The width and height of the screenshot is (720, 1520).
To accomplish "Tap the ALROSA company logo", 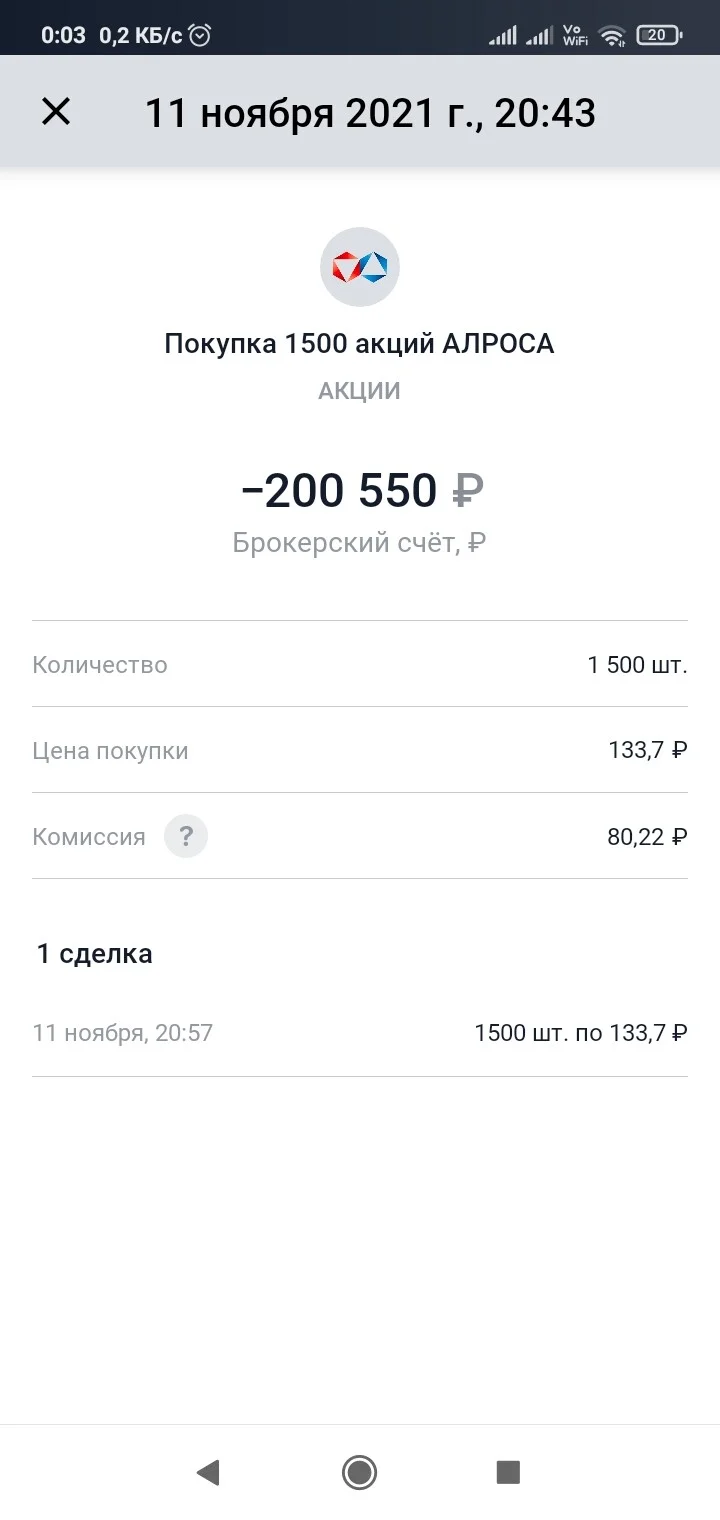I will (360, 267).
